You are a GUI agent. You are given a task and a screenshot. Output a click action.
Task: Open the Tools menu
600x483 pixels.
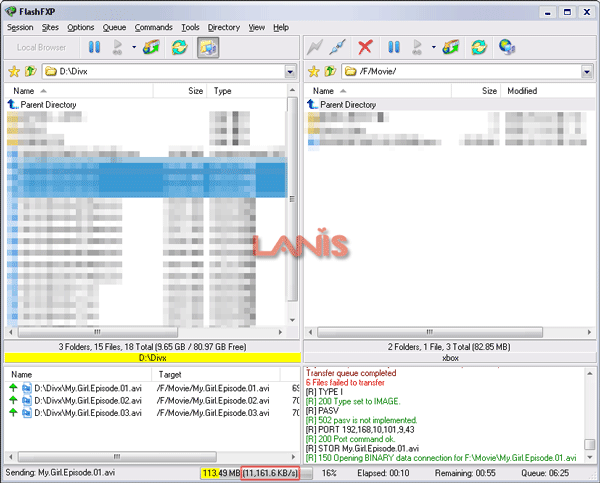click(x=190, y=28)
